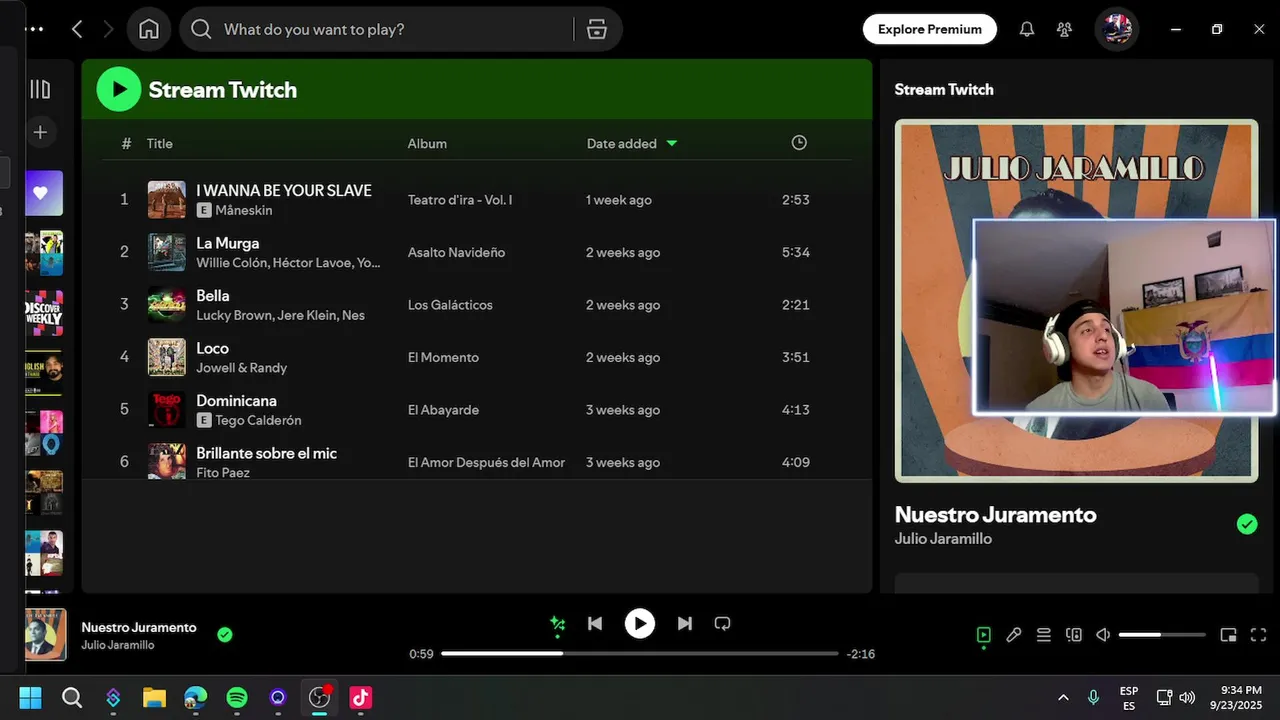Open artist Jowell & Randy

coord(241,368)
